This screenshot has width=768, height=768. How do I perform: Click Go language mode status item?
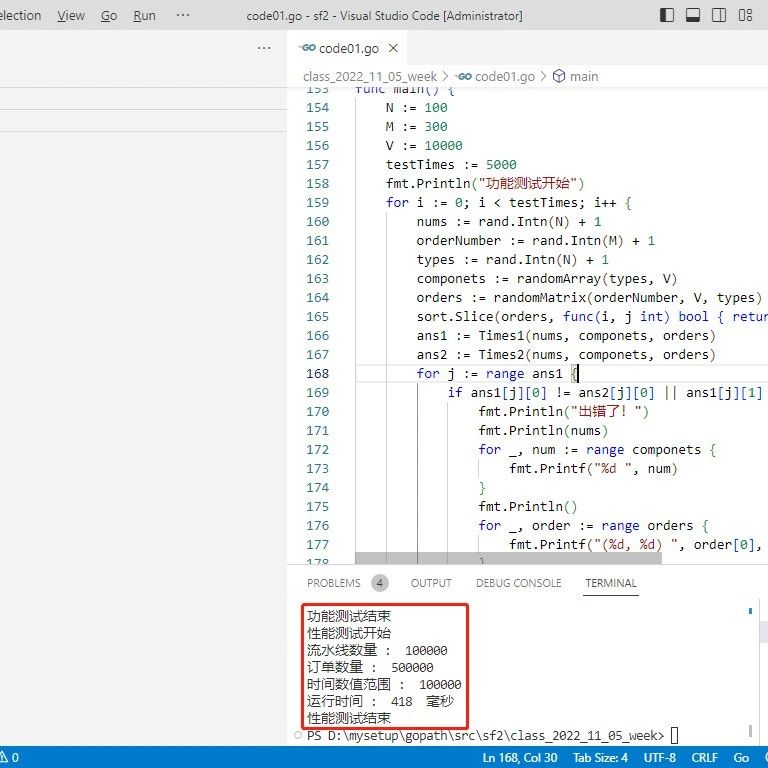click(741, 758)
